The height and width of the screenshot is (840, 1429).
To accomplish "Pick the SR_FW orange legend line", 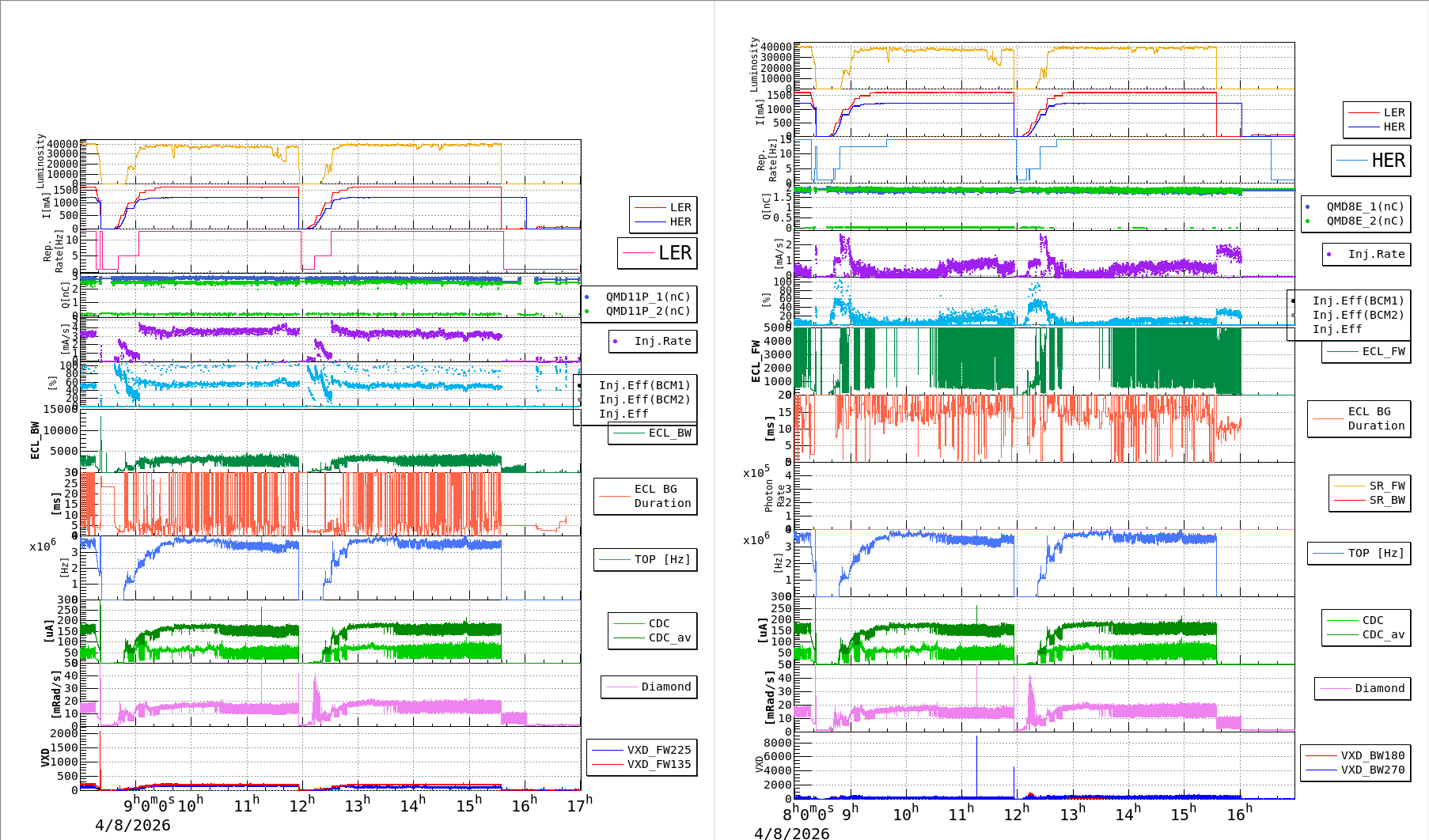I will [x=1349, y=486].
